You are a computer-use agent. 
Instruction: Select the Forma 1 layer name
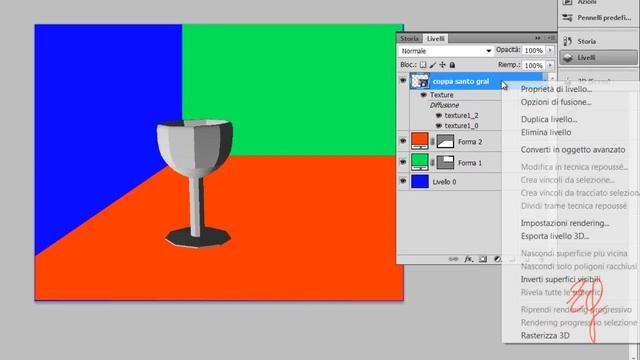470,163
